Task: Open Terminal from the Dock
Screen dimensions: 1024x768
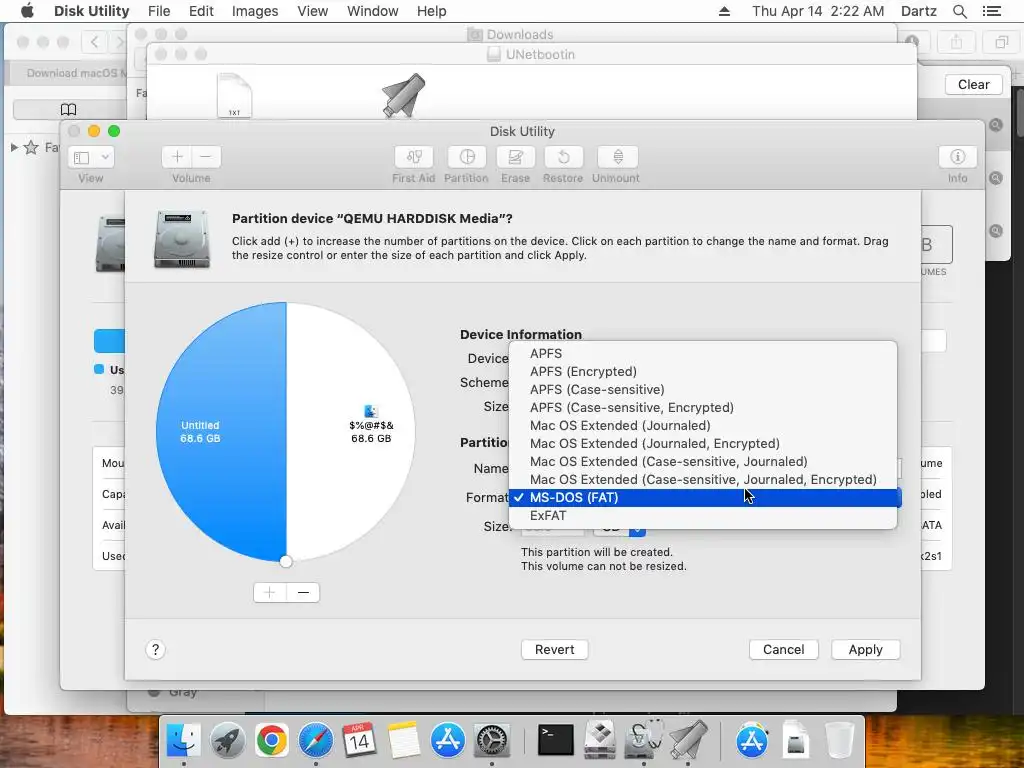Action: click(x=555, y=741)
